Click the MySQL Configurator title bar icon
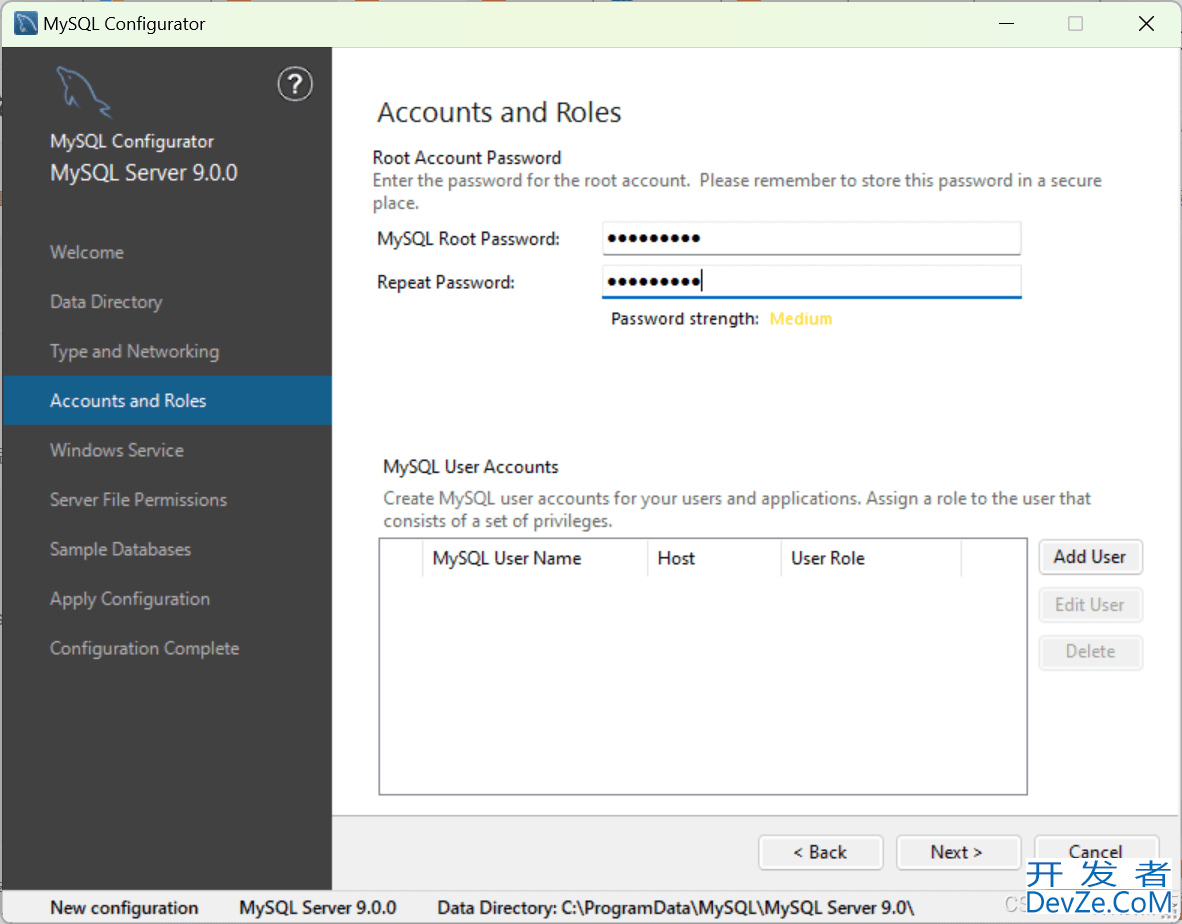 (x=26, y=23)
